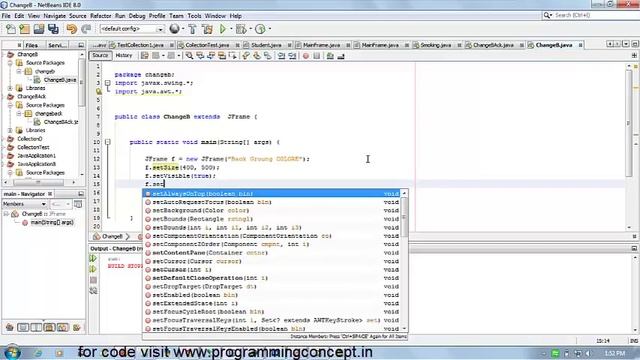Switch to the Files tab in the sidebar

[x=31, y=45]
